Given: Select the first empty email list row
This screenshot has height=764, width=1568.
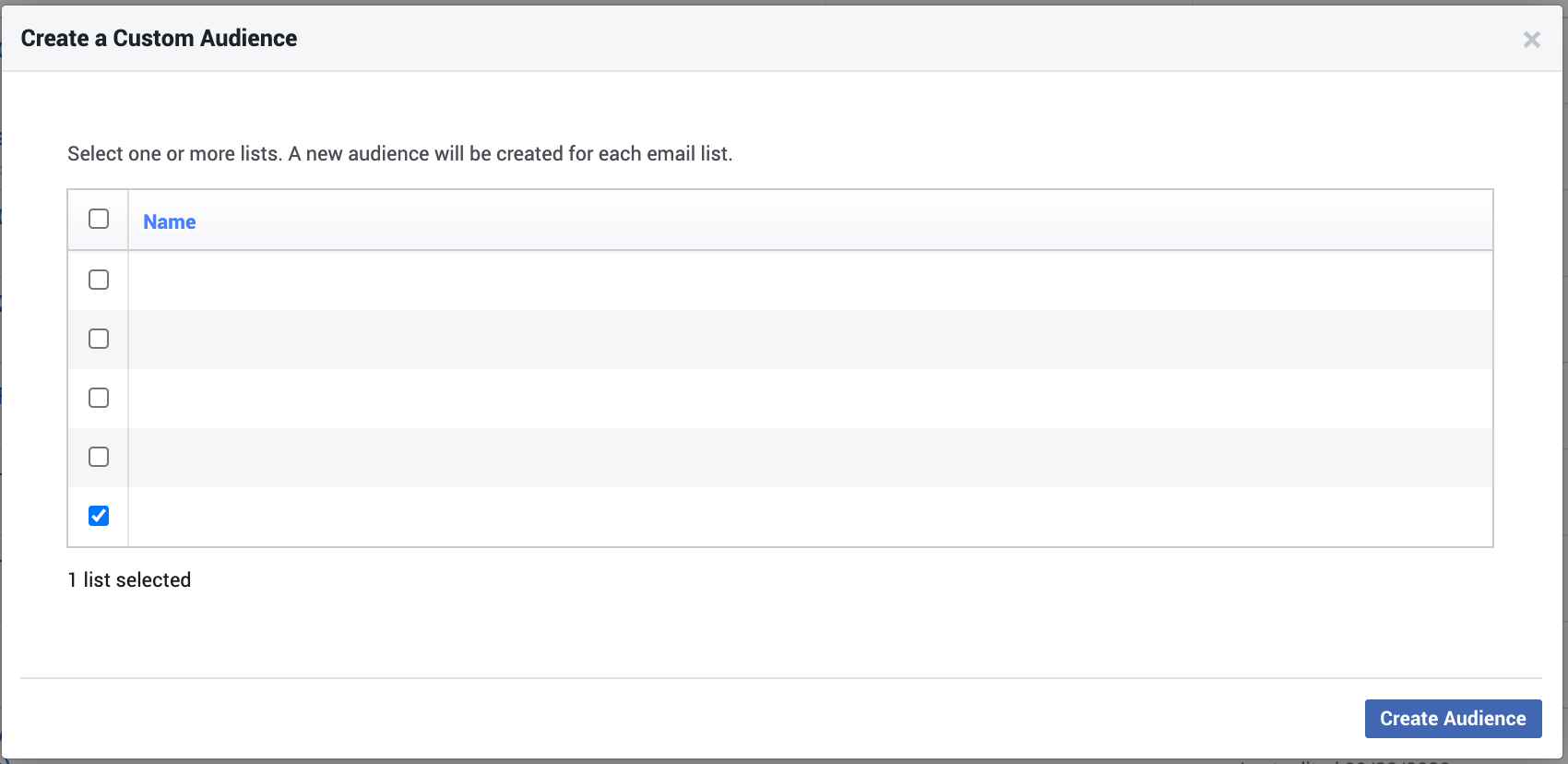Looking at the screenshot, I should click(738, 280).
